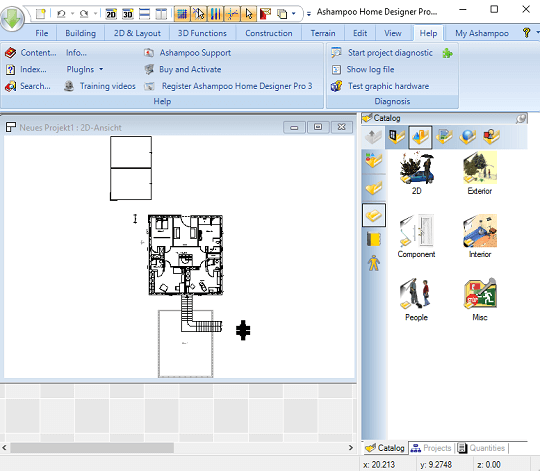Toggle the snap cursor selection mode
This screenshot has width=540, height=471.
coord(199,14)
